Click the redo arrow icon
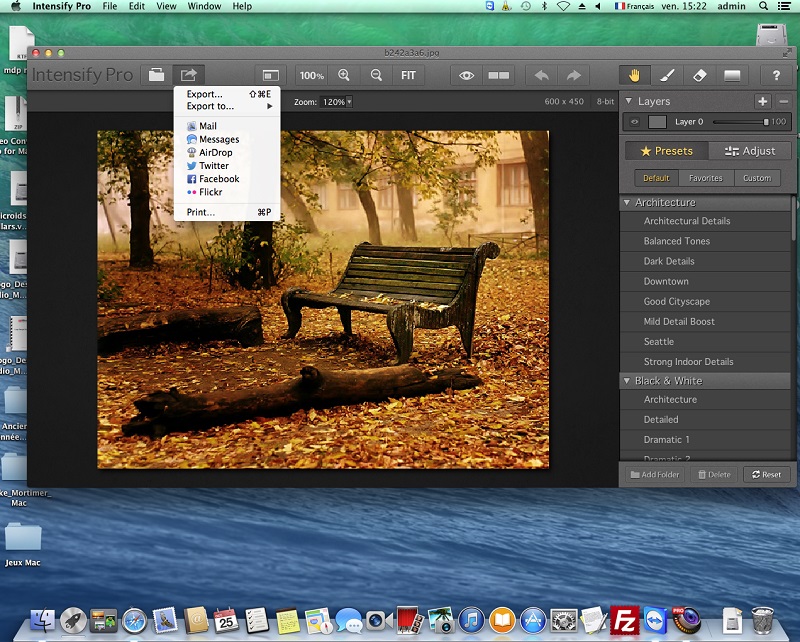This screenshot has height=642, width=800. [573, 76]
